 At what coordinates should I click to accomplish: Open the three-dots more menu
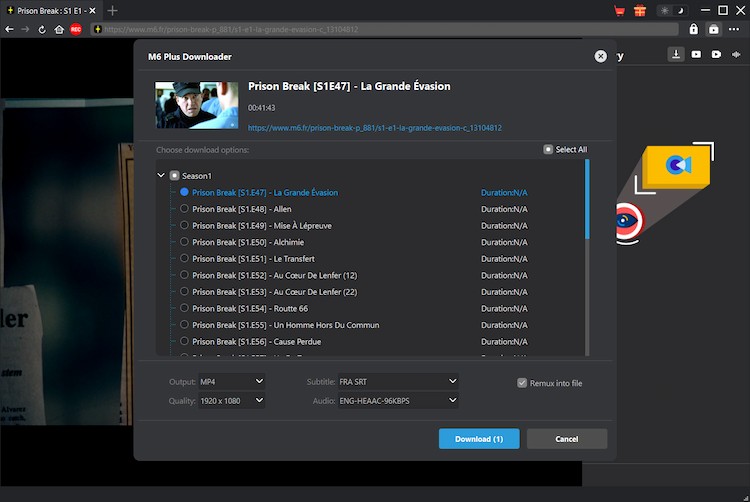(735, 30)
